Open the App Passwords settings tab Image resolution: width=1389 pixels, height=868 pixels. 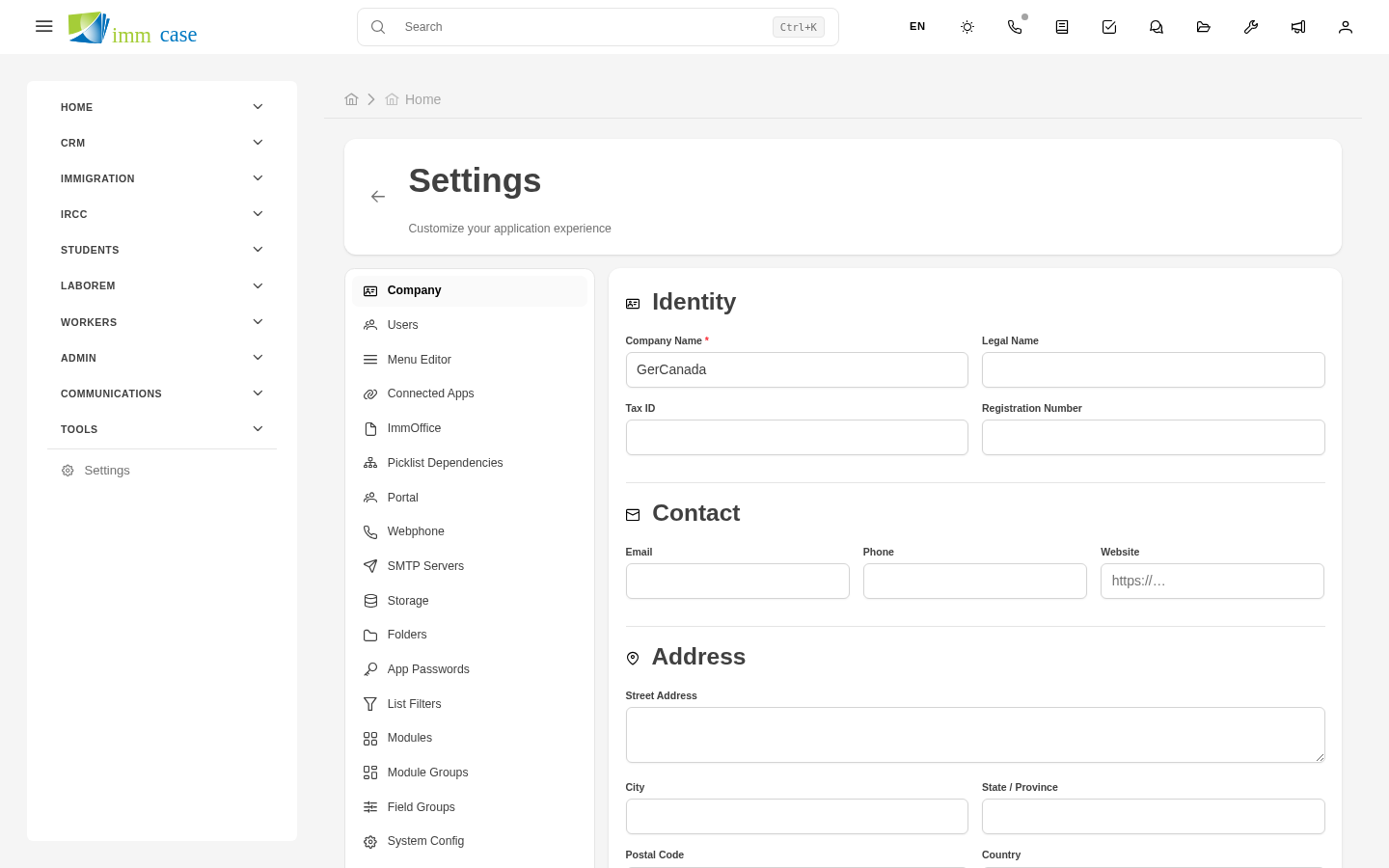pyautogui.click(x=470, y=669)
